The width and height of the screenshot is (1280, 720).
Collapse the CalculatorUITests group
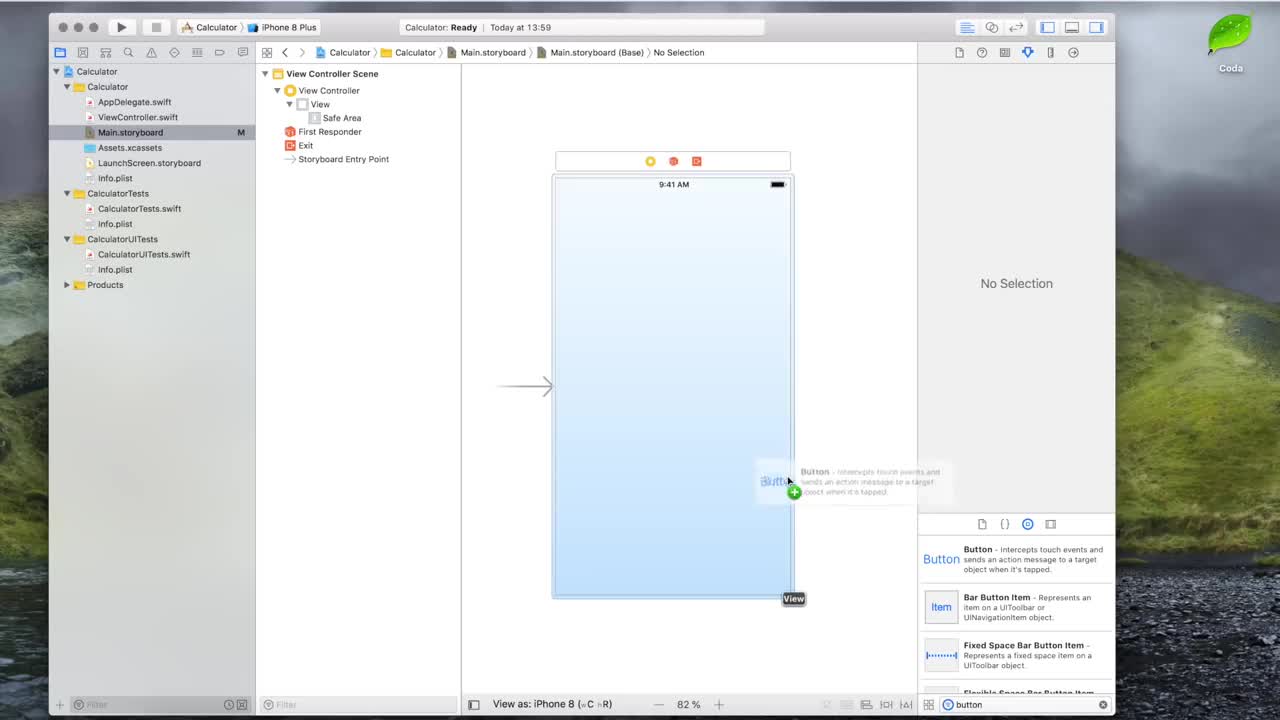point(67,239)
